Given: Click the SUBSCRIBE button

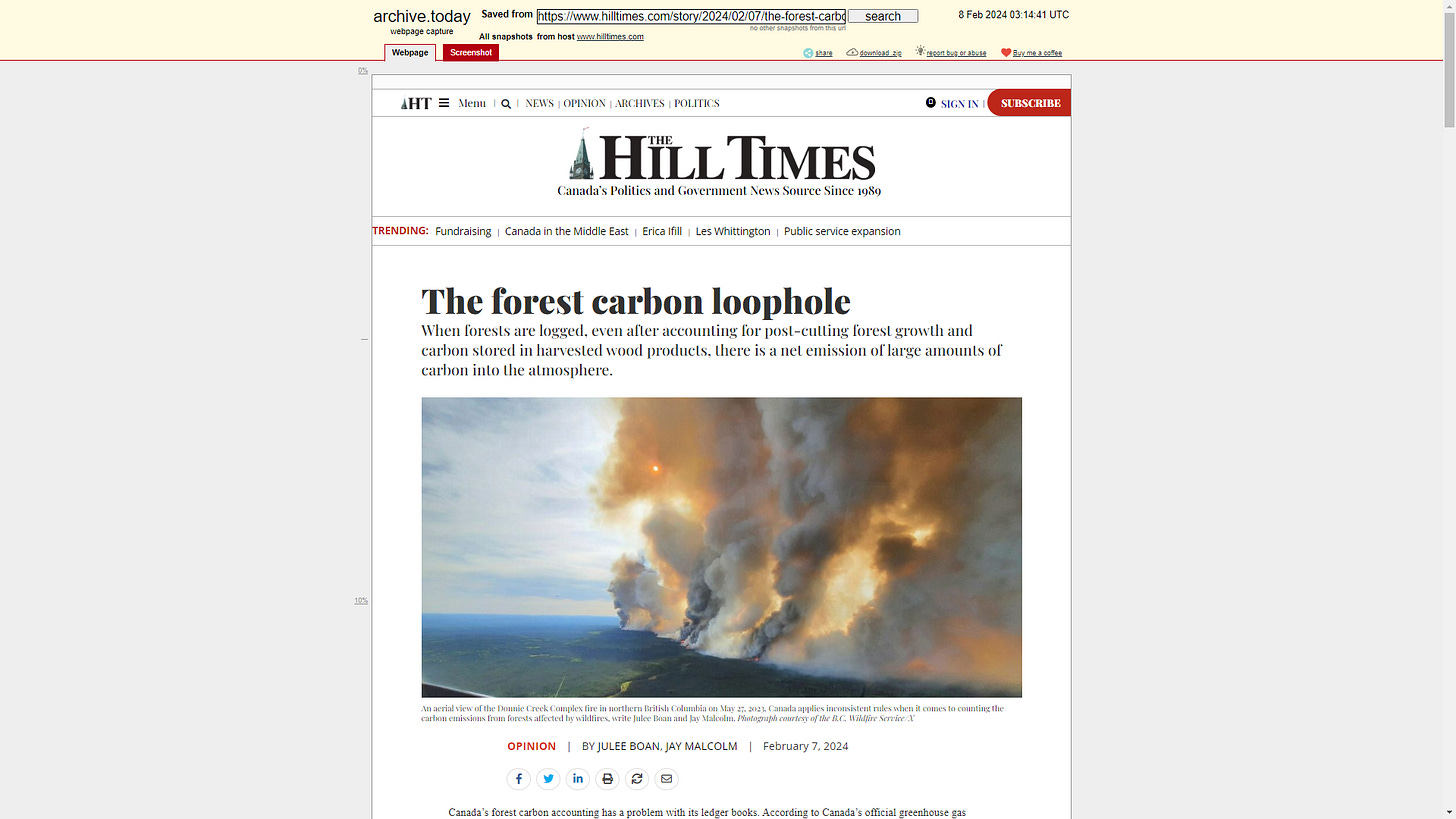Looking at the screenshot, I should (x=1029, y=103).
